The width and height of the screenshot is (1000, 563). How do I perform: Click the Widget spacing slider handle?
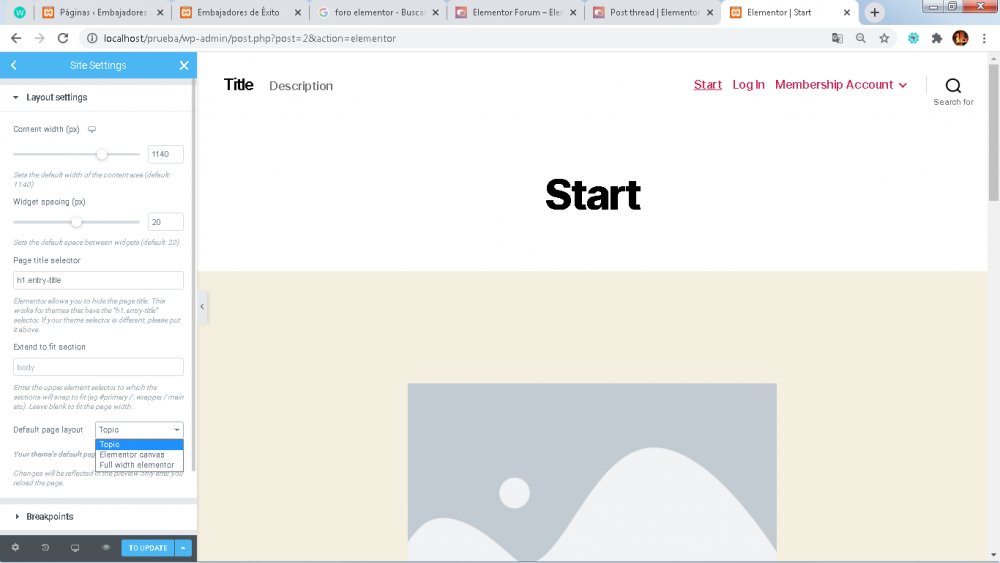click(x=77, y=222)
